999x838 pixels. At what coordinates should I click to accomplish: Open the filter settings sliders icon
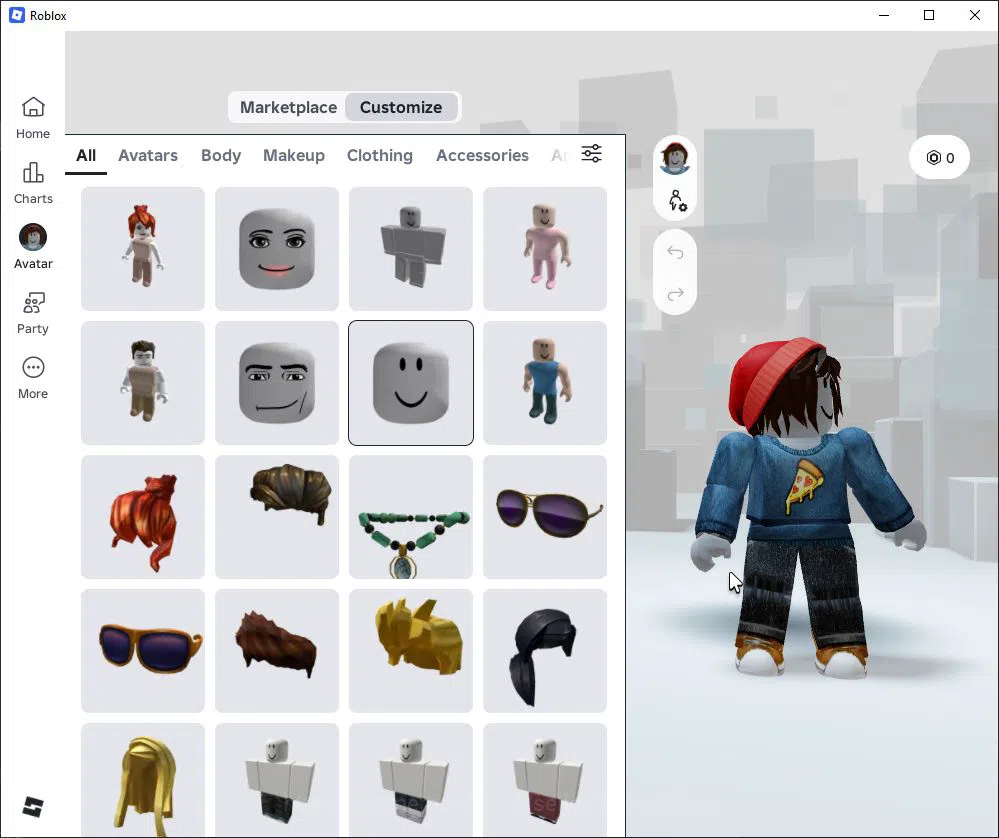pos(591,154)
